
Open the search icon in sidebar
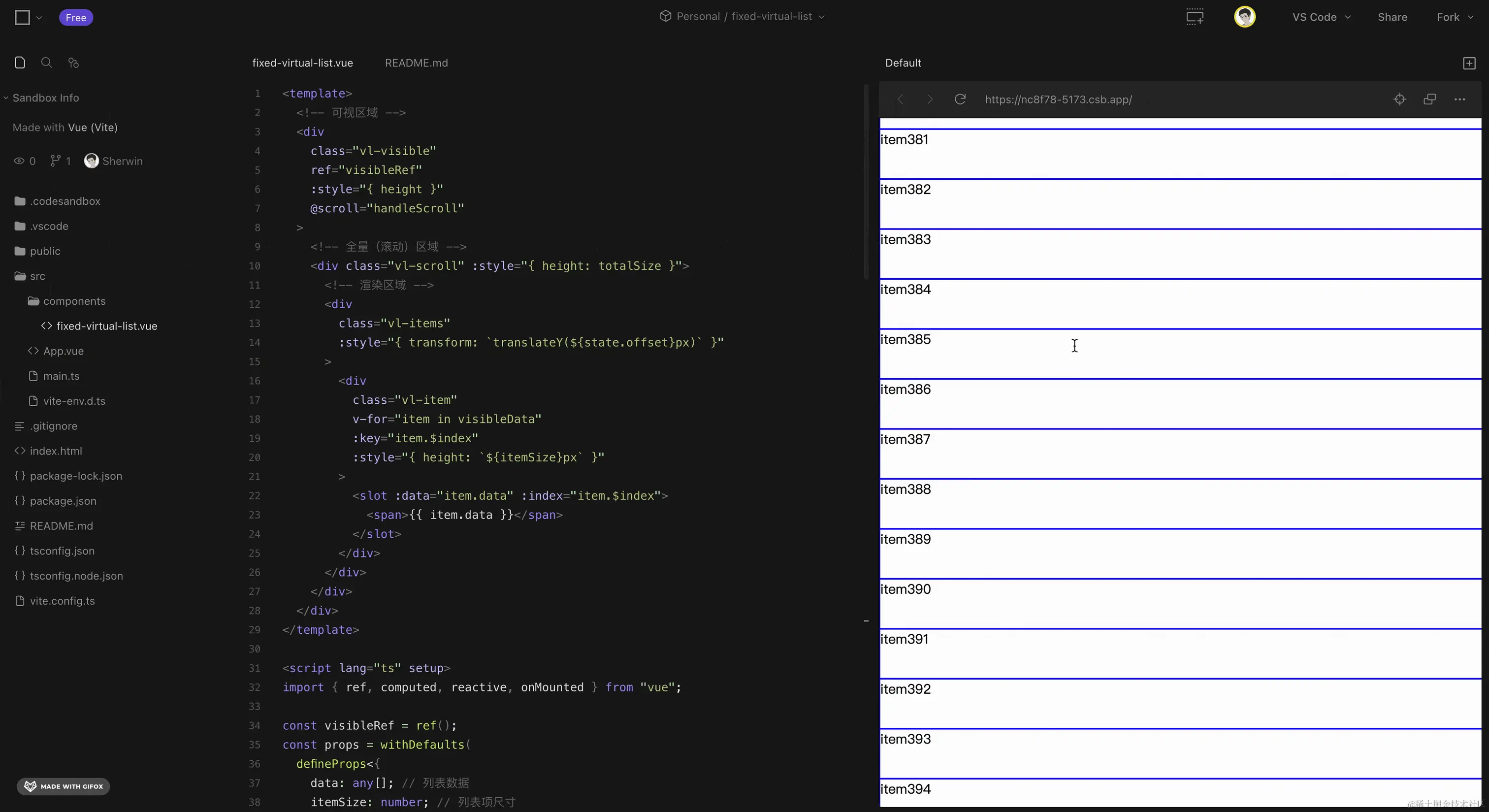point(46,63)
